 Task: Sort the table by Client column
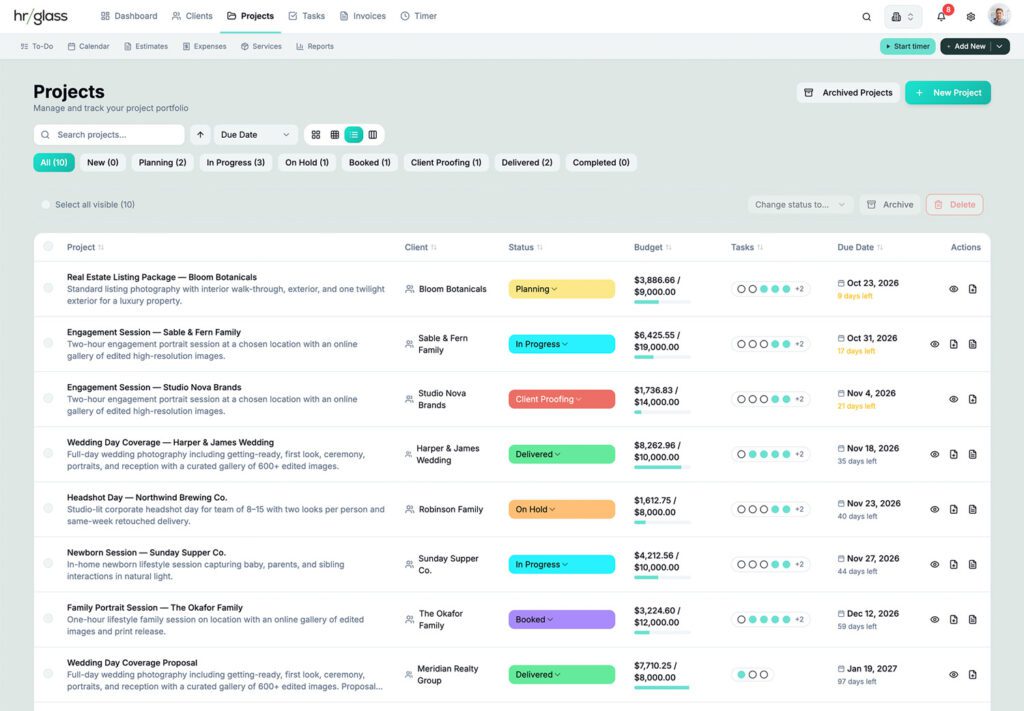coord(421,247)
